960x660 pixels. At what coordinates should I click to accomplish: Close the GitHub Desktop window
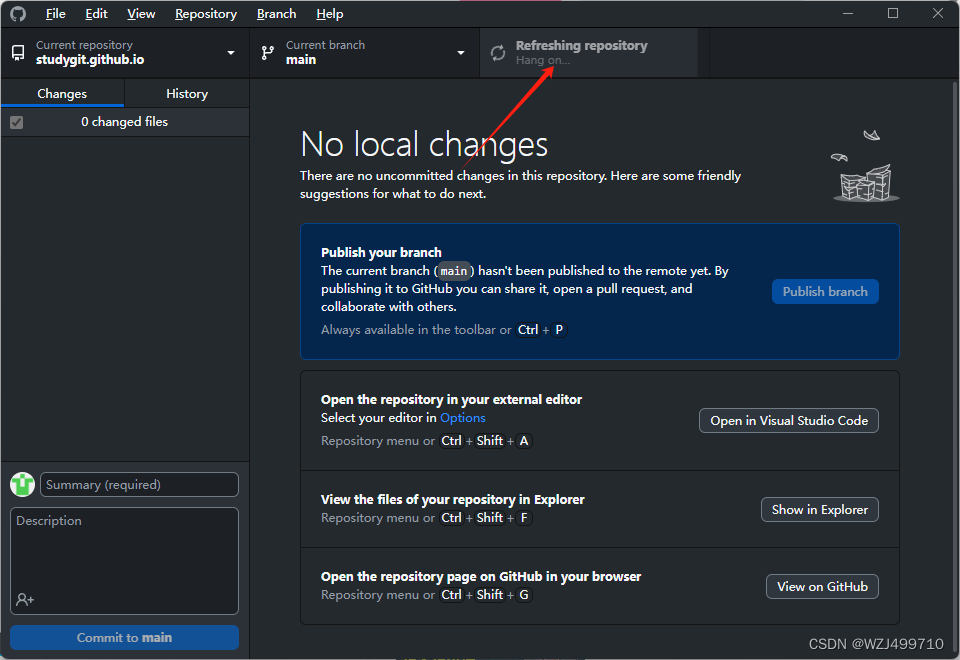tap(937, 13)
